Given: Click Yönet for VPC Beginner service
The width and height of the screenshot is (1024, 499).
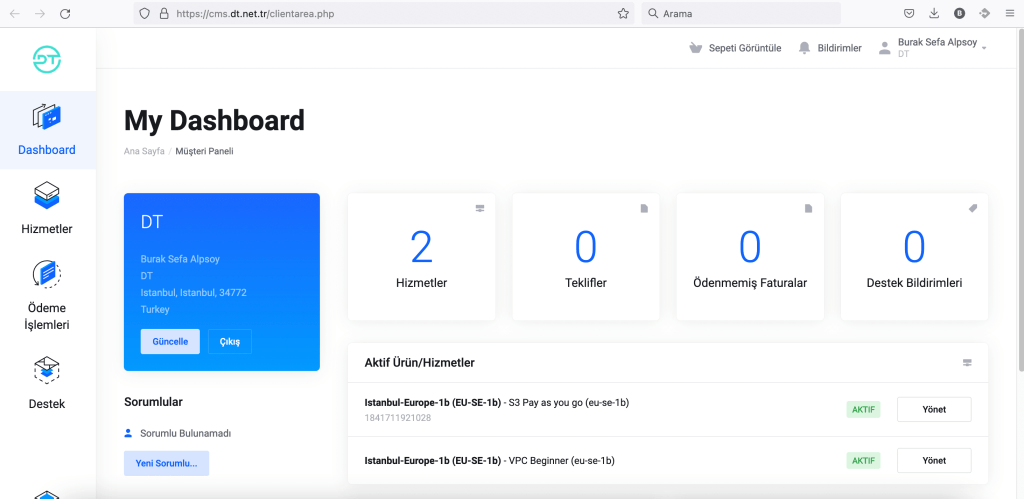Looking at the screenshot, I should pos(933,460).
